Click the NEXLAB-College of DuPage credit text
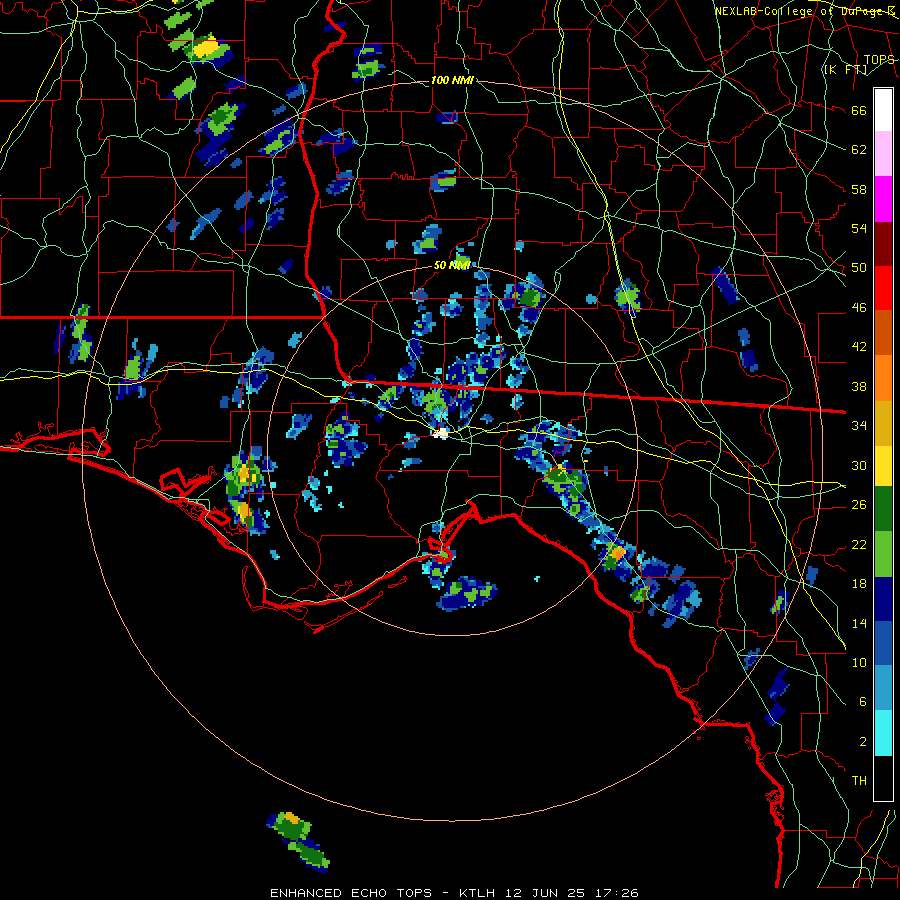The width and height of the screenshot is (900, 900). [x=805, y=11]
